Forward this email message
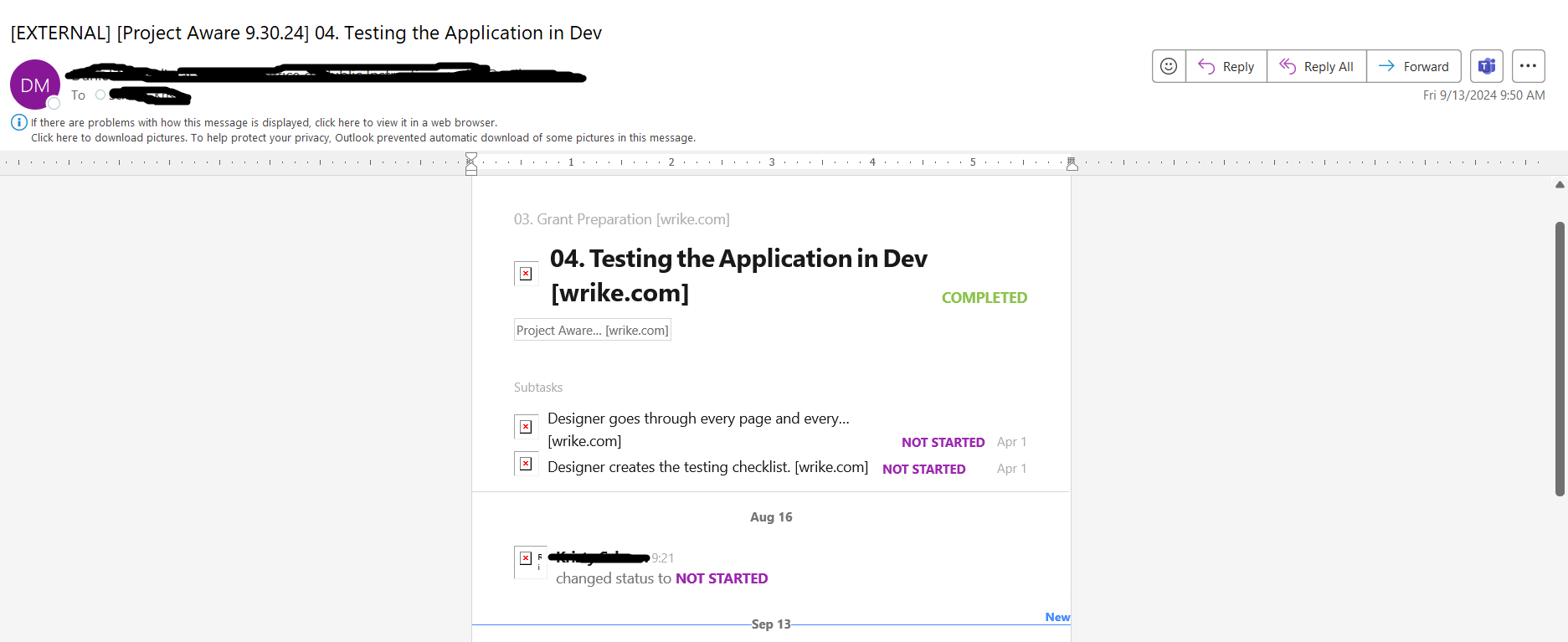The image size is (1568, 642). point(1414,66)
